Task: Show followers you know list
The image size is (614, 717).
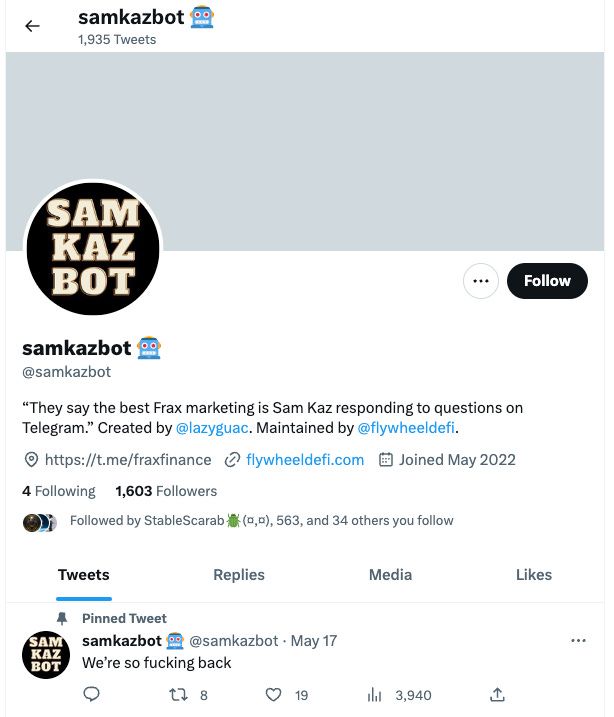Action: (261, 521)
